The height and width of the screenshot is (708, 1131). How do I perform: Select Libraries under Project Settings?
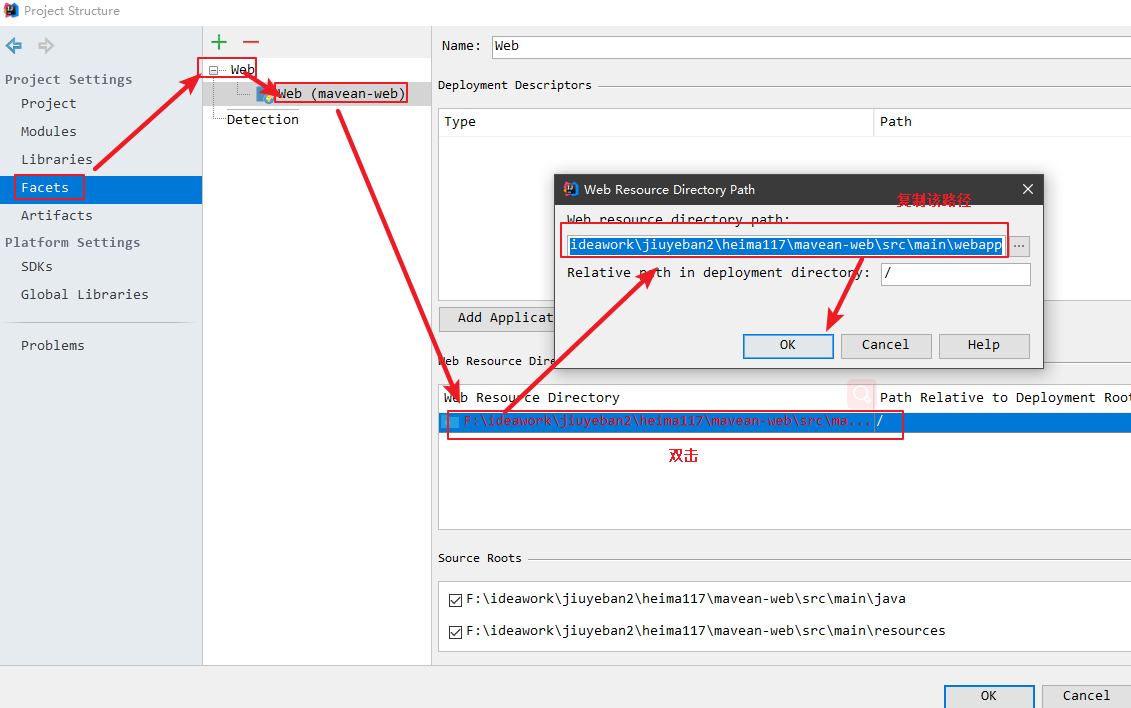[x=56, y=160]
